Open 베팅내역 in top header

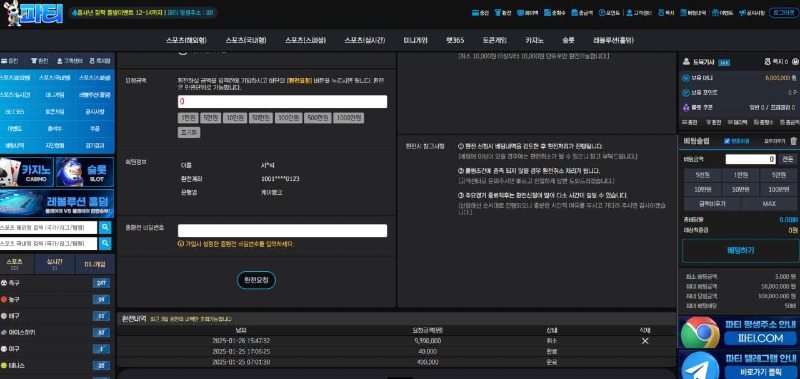[x=693, y=13]
